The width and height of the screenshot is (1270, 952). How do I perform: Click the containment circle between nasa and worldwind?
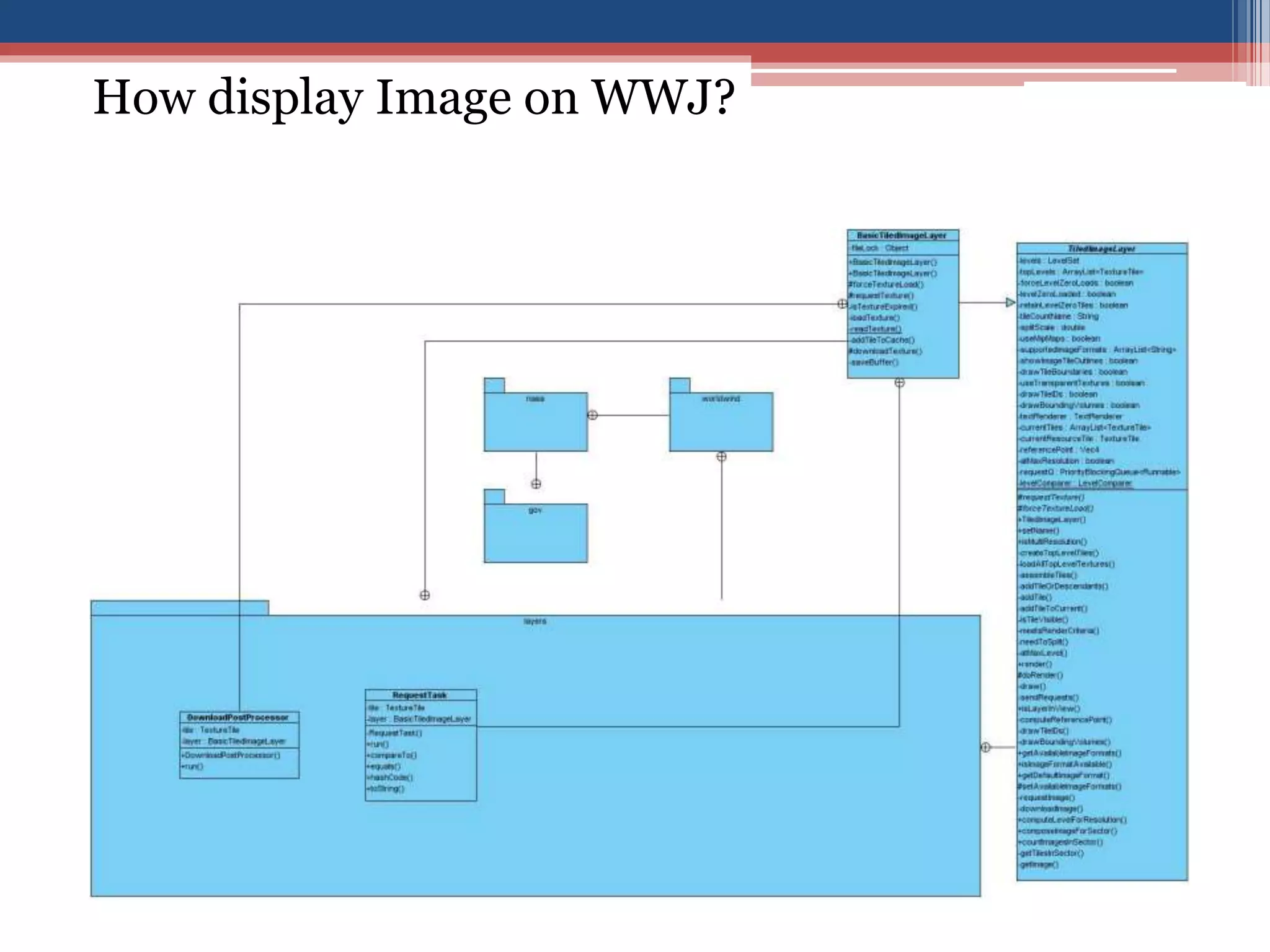(x=593, y=415)
